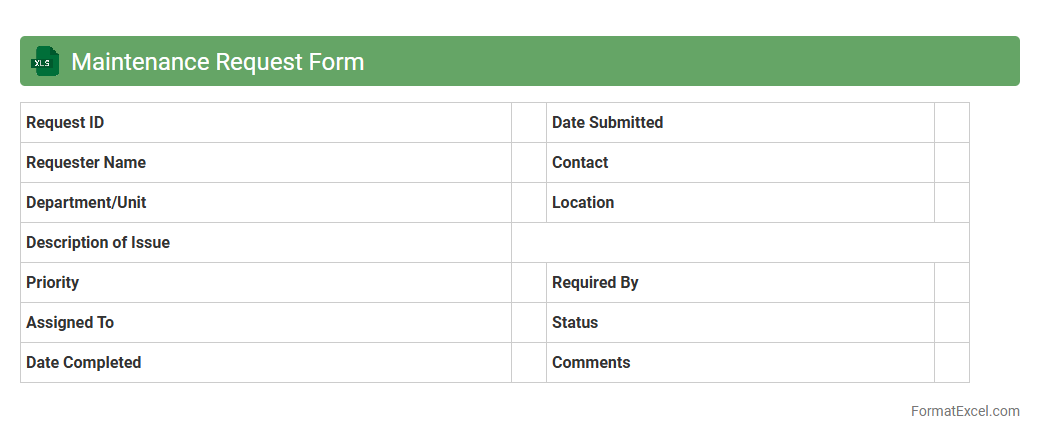The width and height of the screenshot is (1040, 440).
Task: Select the Comments label cell
Action: [740, 363]
